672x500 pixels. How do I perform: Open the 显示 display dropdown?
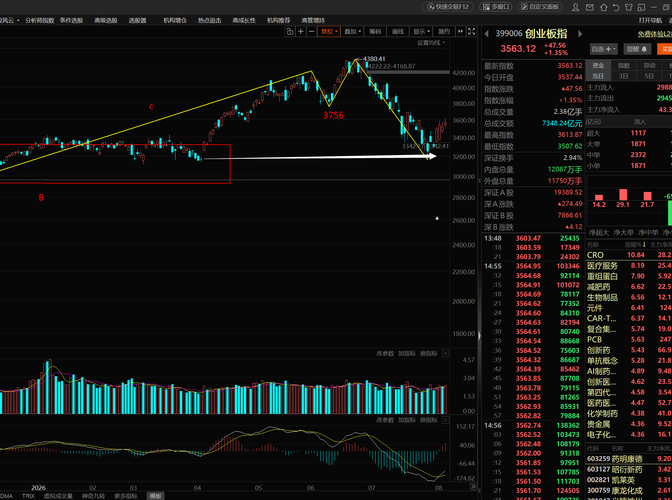pos(421,31)
